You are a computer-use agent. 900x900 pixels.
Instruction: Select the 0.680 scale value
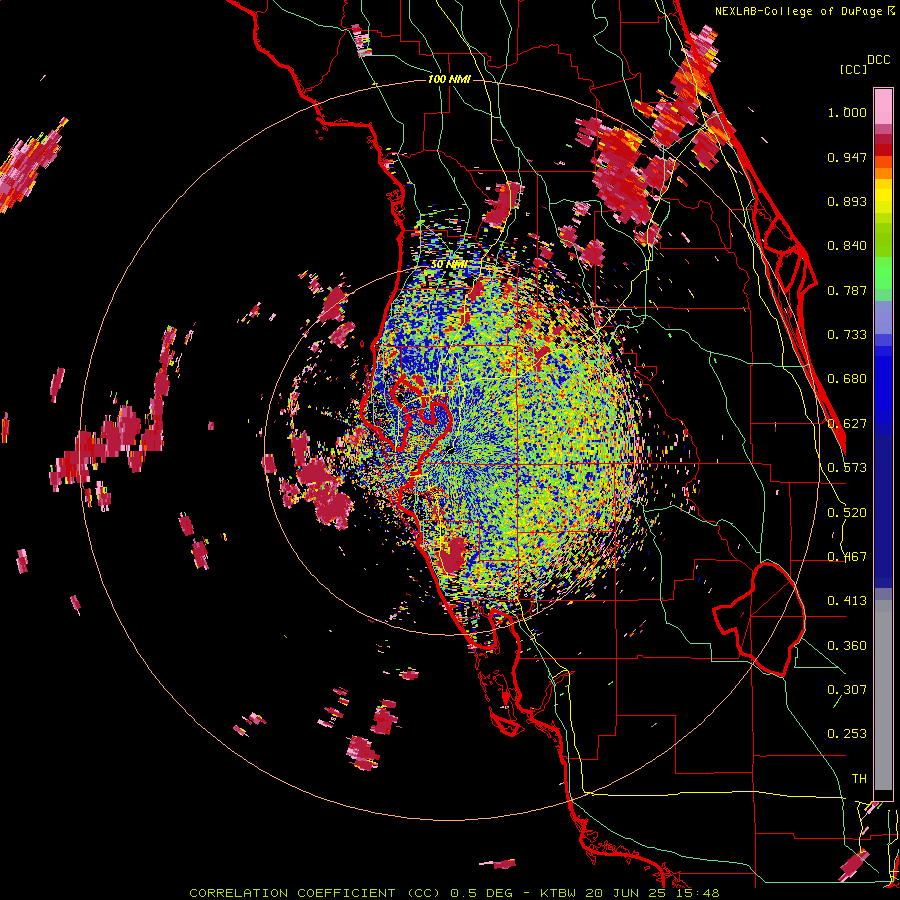click(x=847, y=379)
